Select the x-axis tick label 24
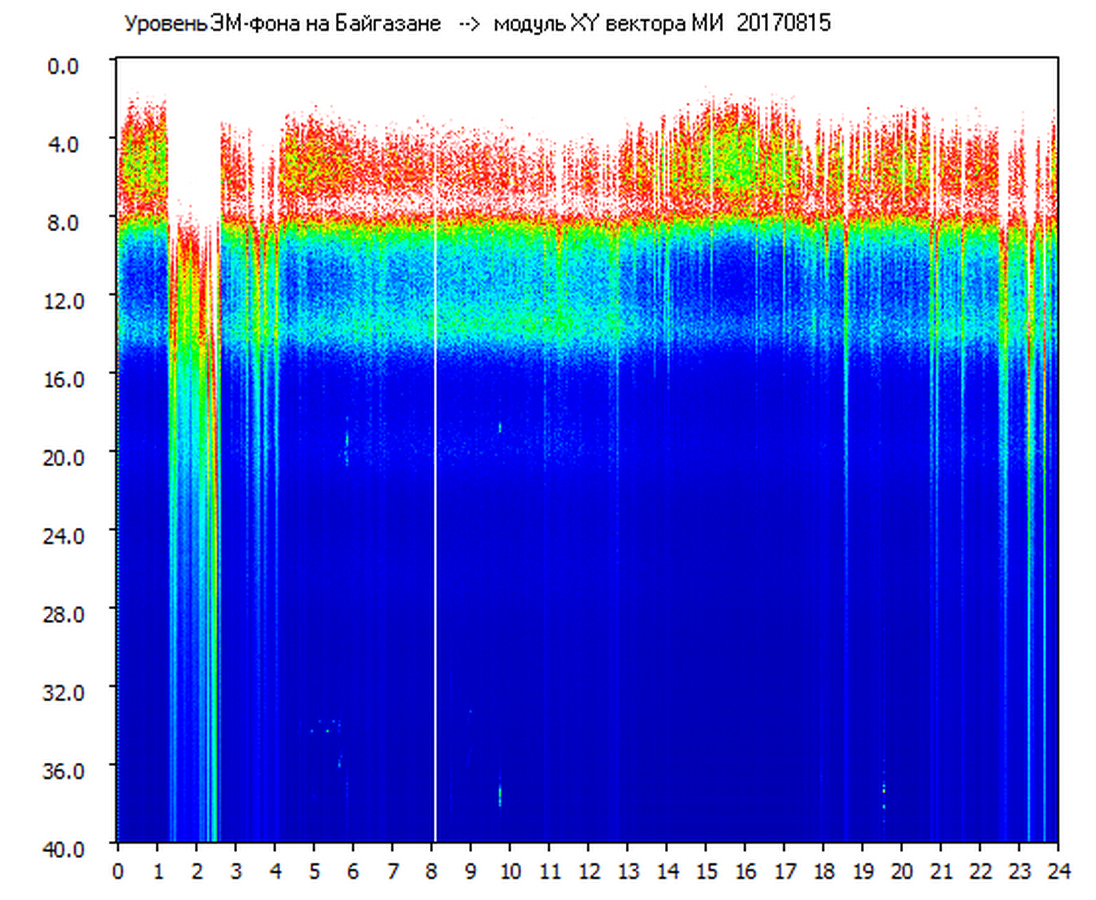Viewport: 1096px width, 900px height. (x=1058, y=870)
